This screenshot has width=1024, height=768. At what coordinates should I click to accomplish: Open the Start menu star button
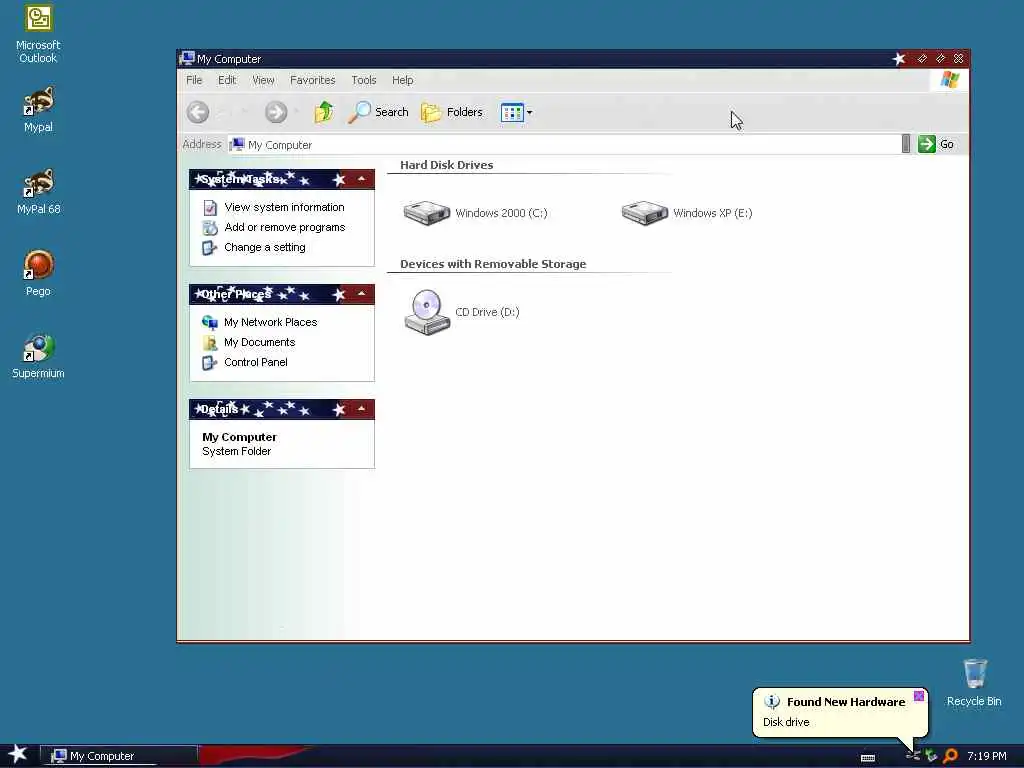click(x=18, y=754)
